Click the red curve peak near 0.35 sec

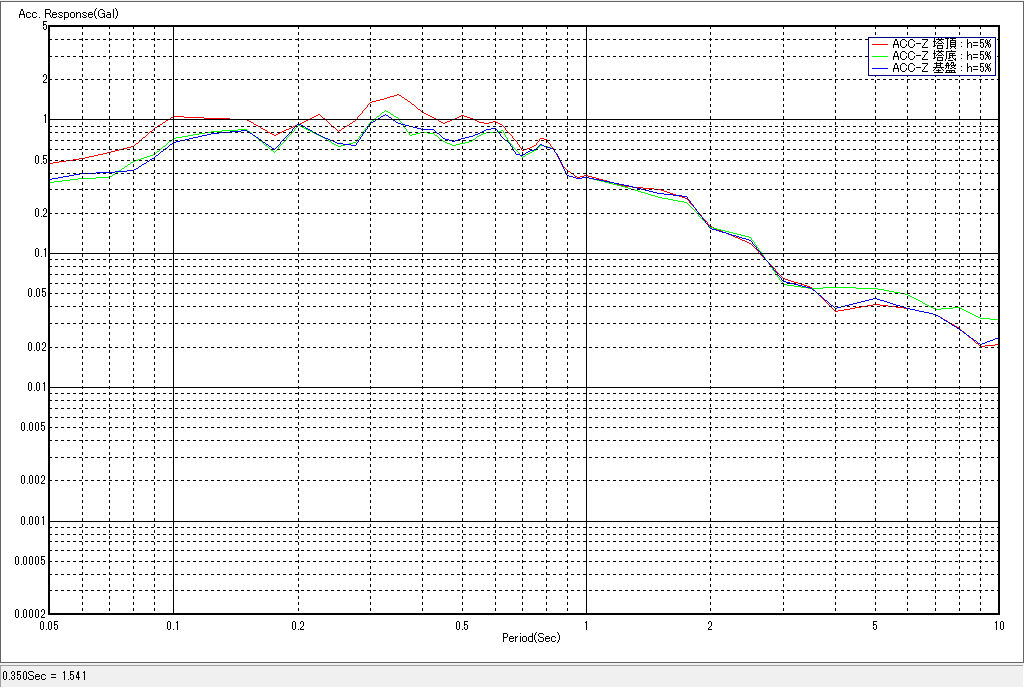point(398,94)
